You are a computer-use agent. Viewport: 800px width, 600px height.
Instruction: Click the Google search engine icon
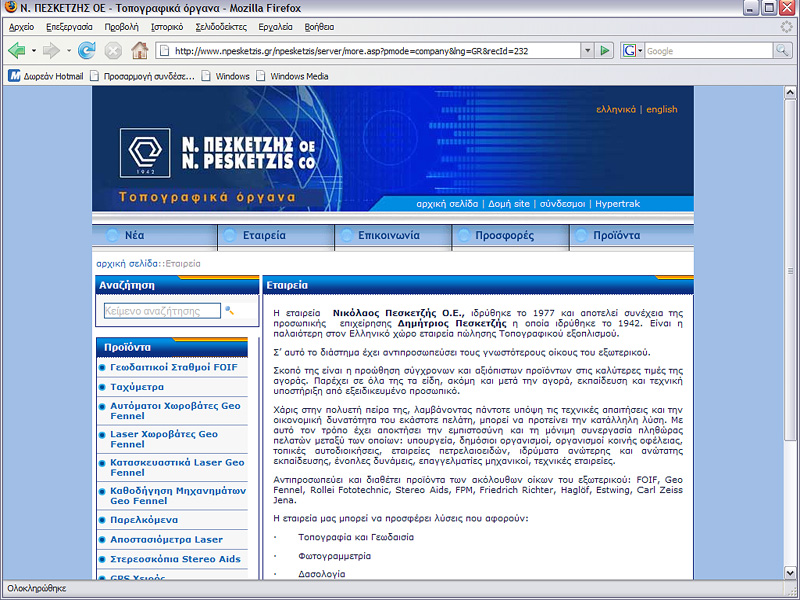click(x=630, y=51)
